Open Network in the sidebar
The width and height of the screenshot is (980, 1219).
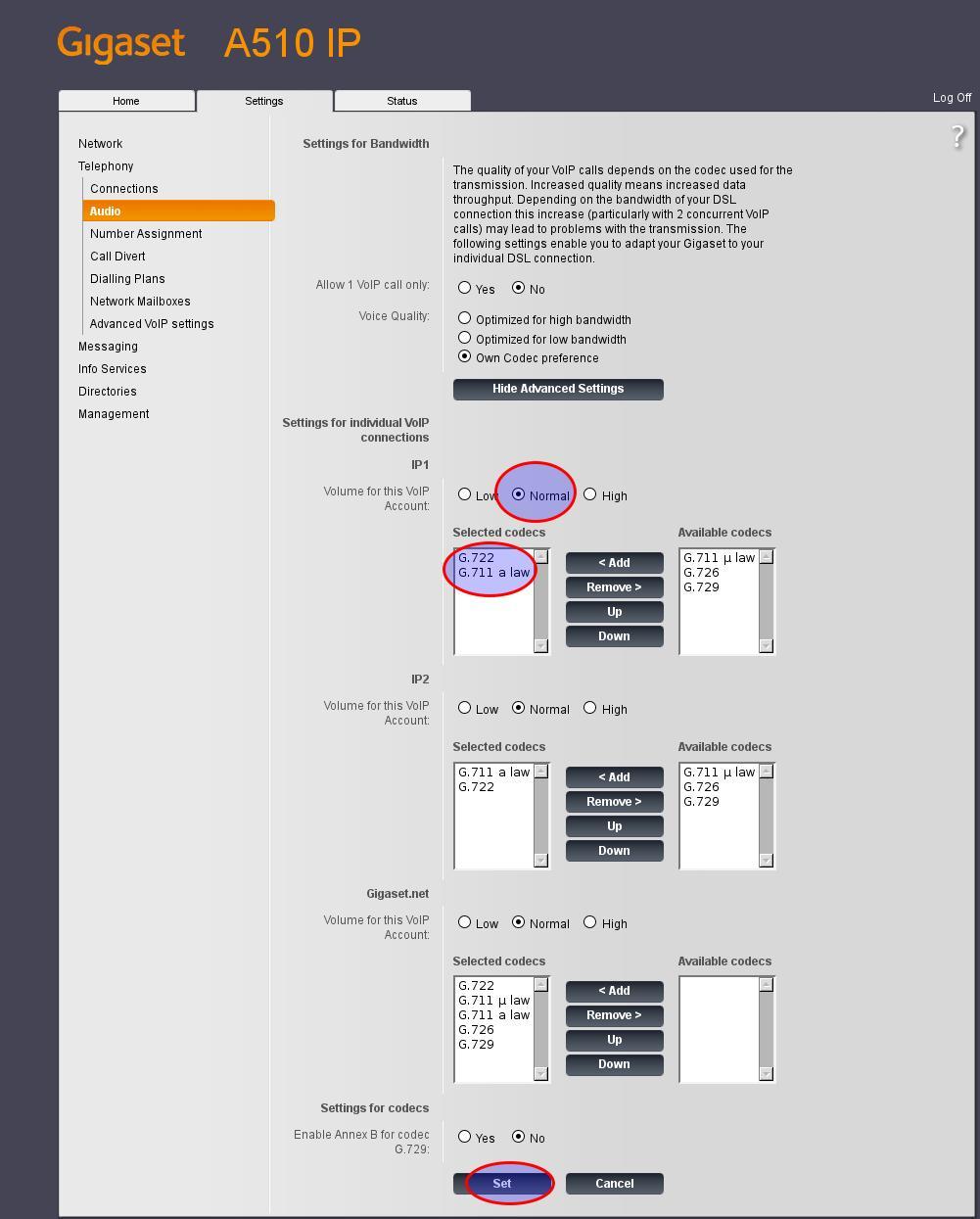(x=100, y=144)
